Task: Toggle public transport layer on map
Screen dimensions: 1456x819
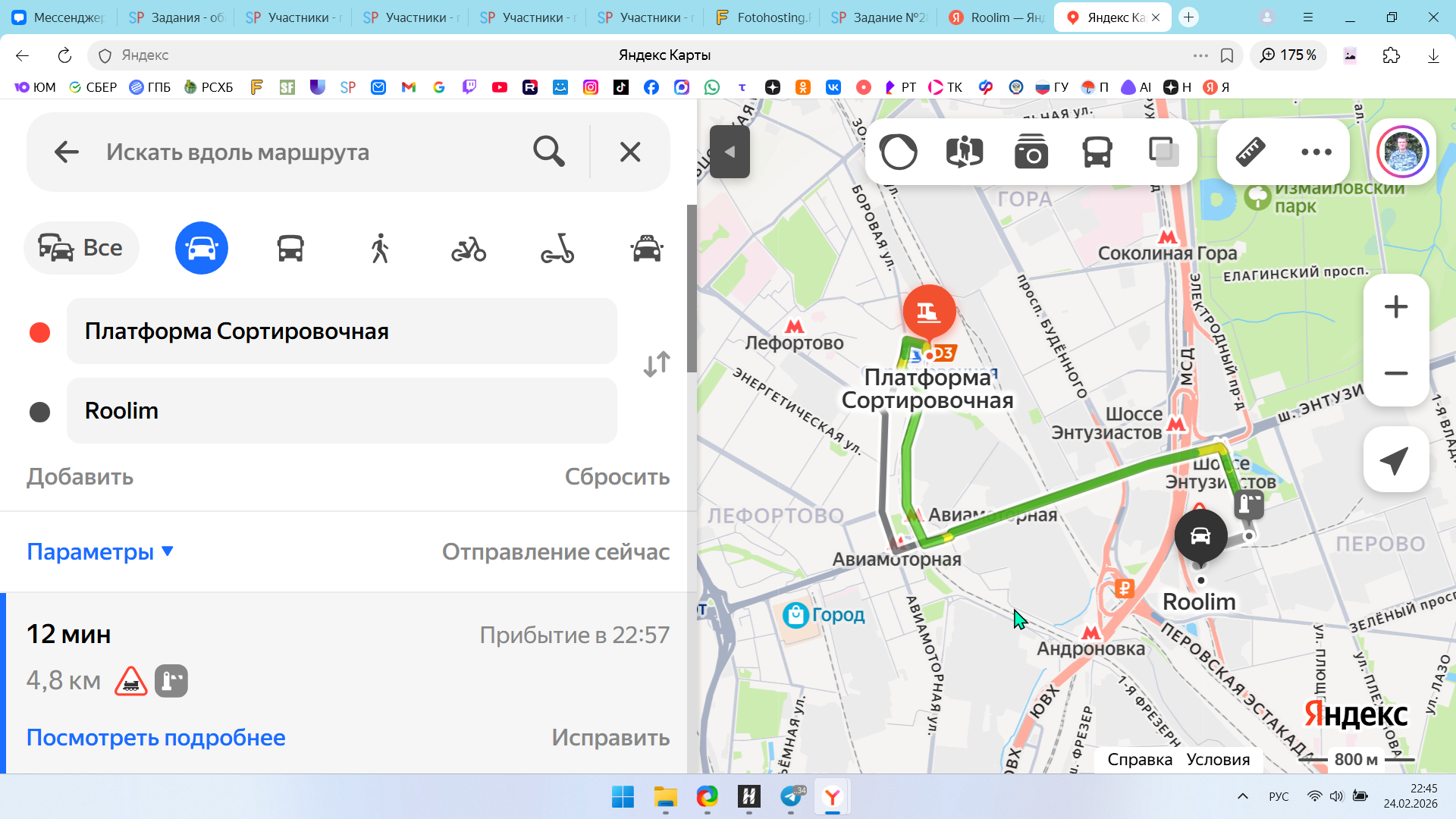Action: (x=1097, y=152)
